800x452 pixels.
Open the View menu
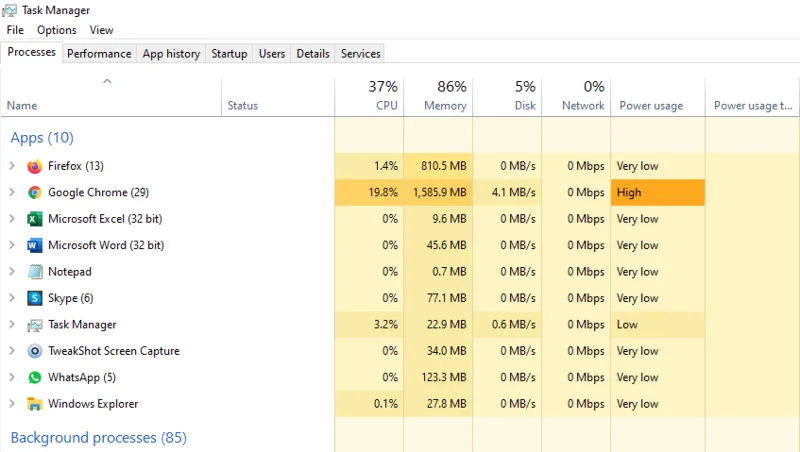[102, 30]
